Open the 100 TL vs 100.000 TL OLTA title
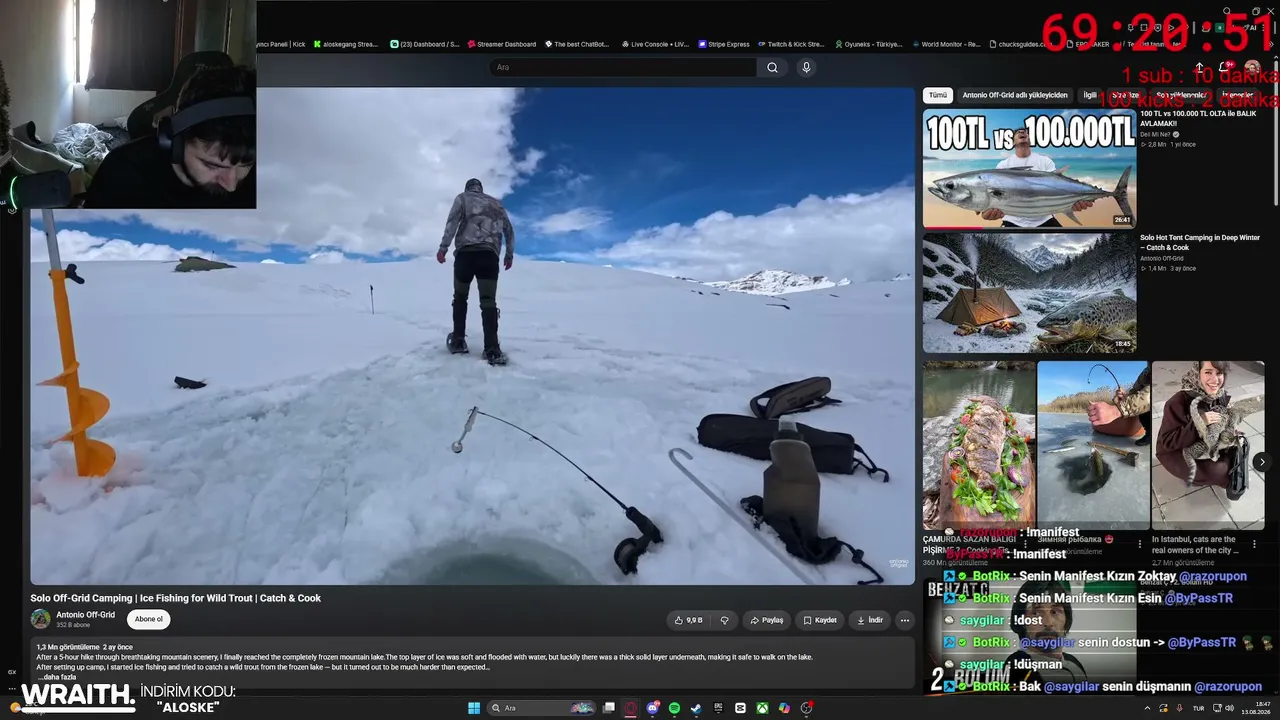Viewport: 1280px width, 720px height. pyautogui.click(x=1199, y=118)
